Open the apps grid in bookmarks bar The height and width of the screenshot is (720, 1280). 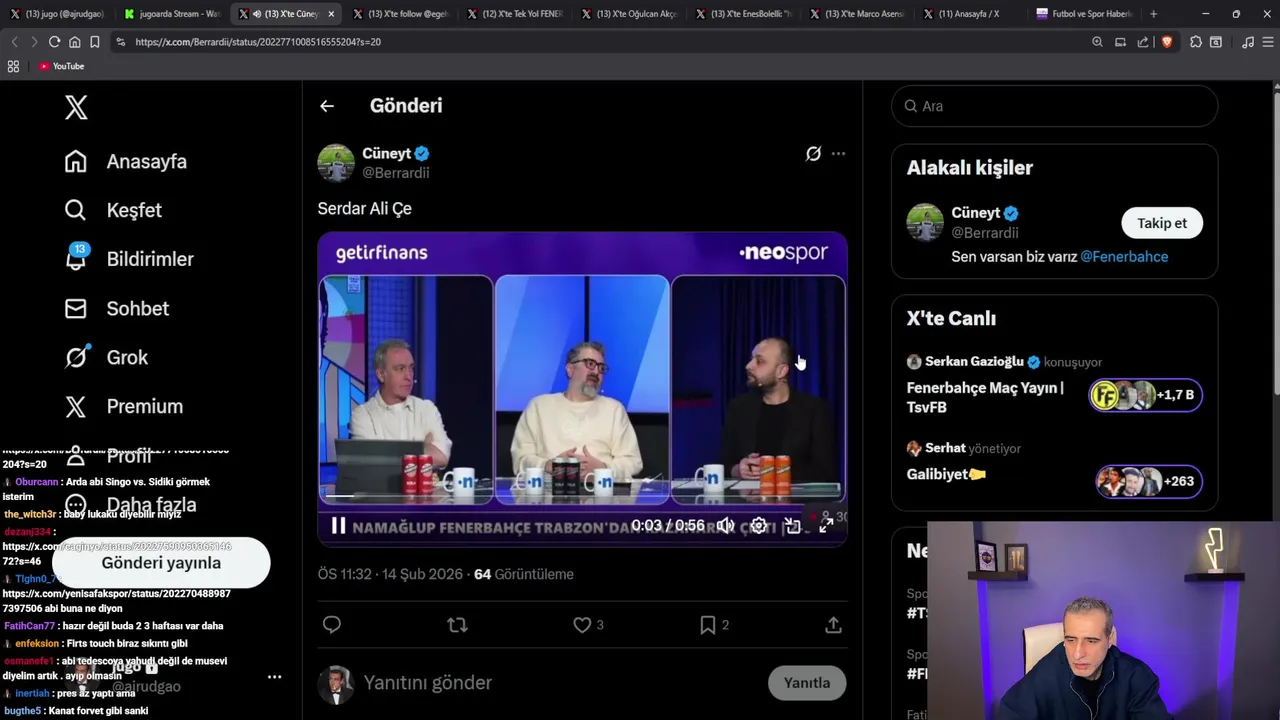pos(13,66)
